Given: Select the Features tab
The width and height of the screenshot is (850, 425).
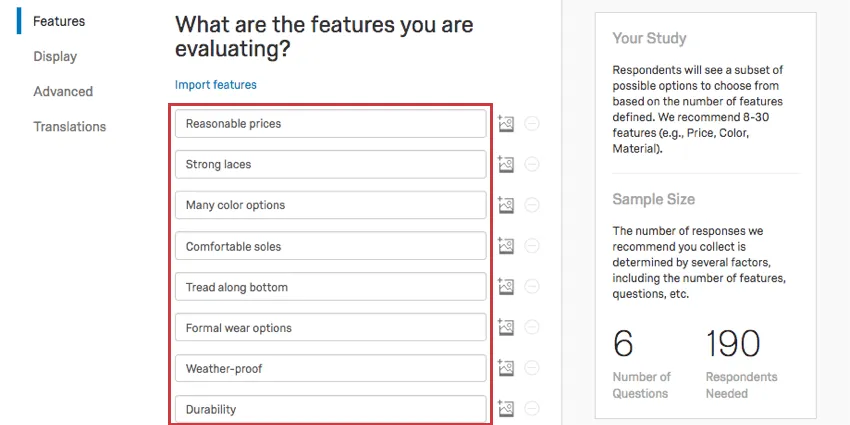Looking at the screenshot, I should tap(59, 21).
